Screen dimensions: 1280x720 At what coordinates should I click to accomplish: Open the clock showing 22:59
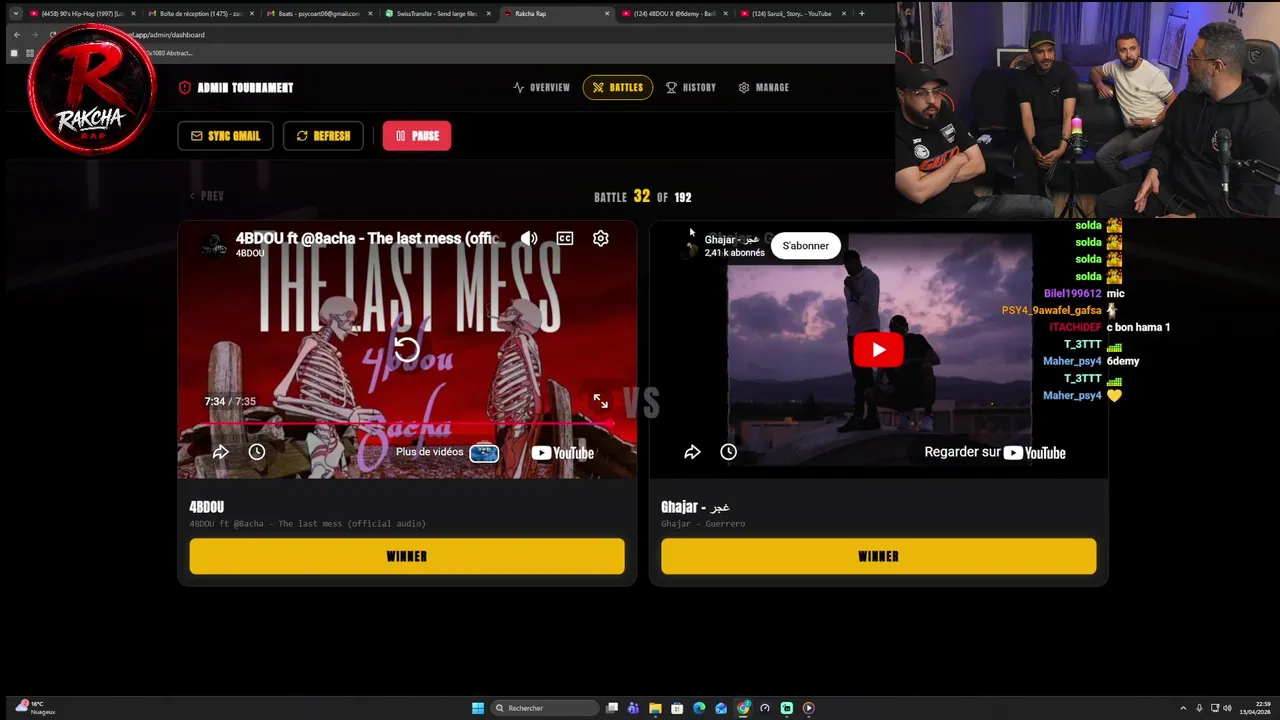(x=1255, y=708)
